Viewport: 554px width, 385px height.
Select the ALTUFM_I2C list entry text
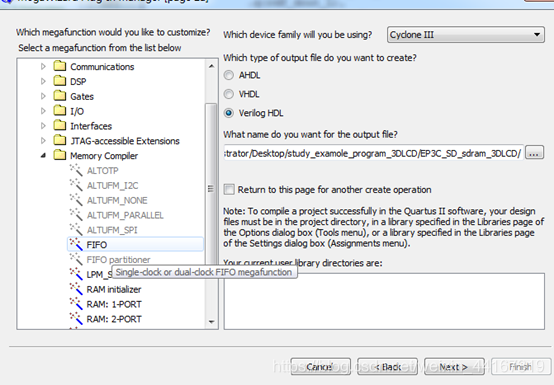pyautogui.click(x=112, y=185)
